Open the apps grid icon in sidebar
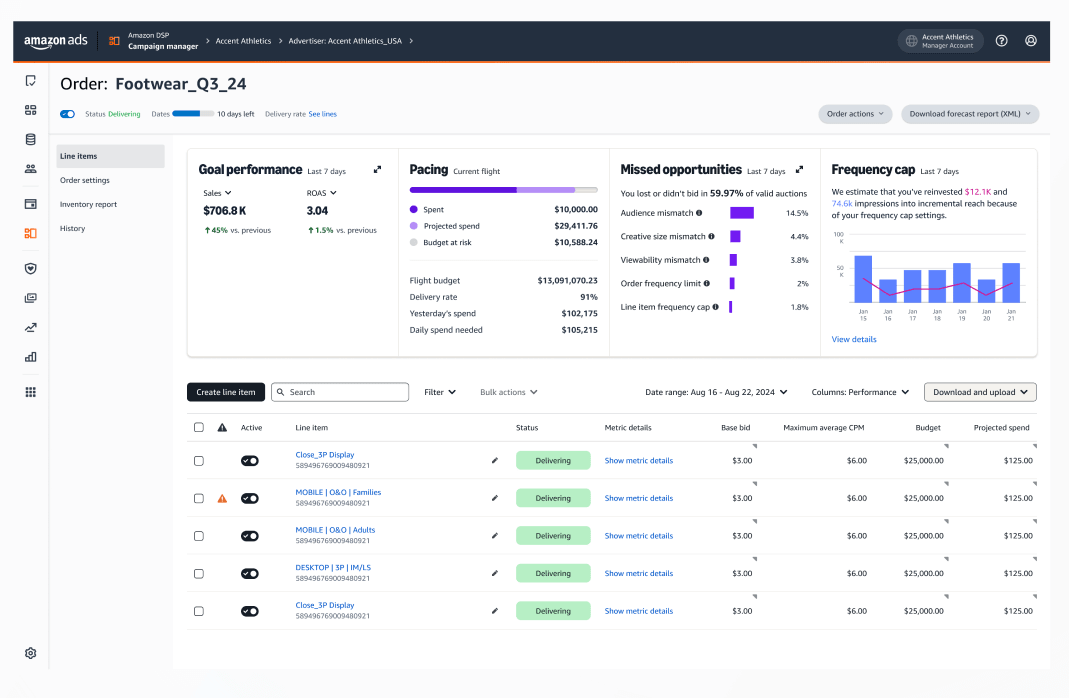This screenshot has width=1069, height=698. pos(31,392)
